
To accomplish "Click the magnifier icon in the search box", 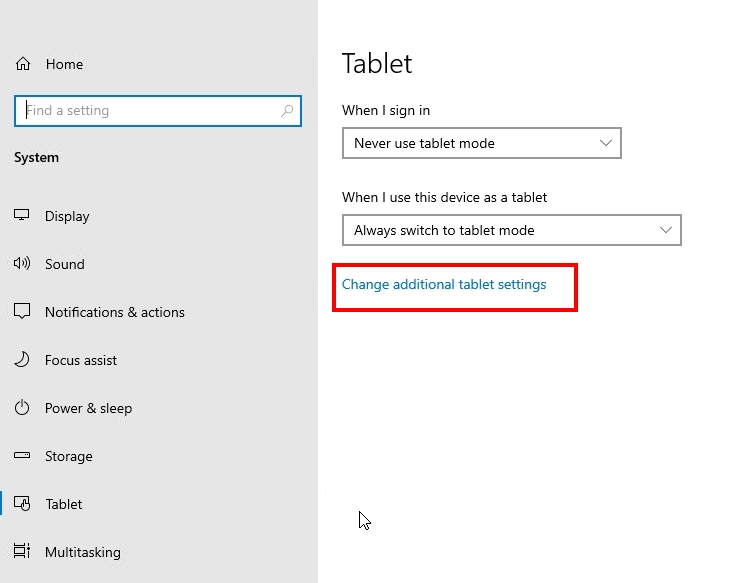I will [x=287, y=110].
